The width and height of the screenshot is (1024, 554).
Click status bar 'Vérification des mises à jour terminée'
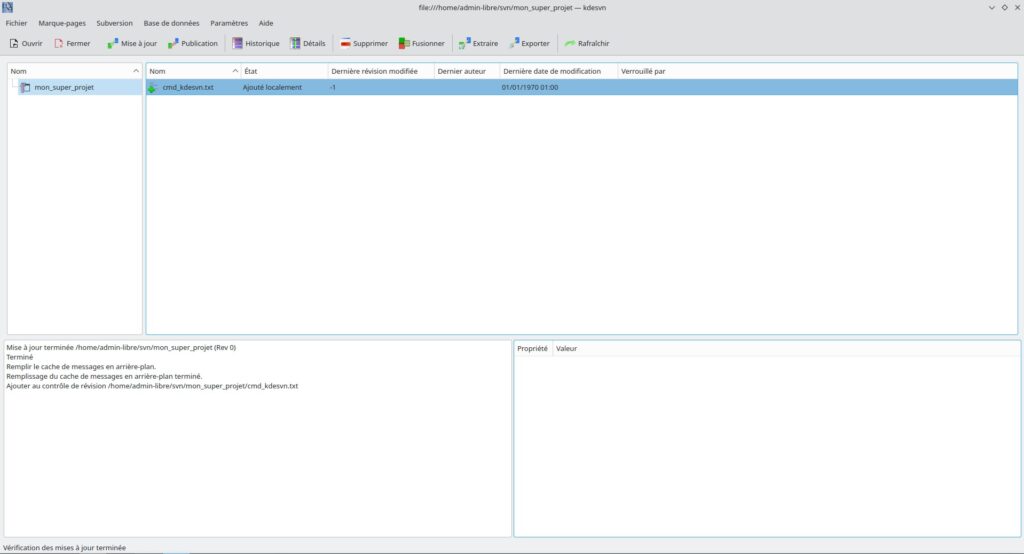pos(65,547)
